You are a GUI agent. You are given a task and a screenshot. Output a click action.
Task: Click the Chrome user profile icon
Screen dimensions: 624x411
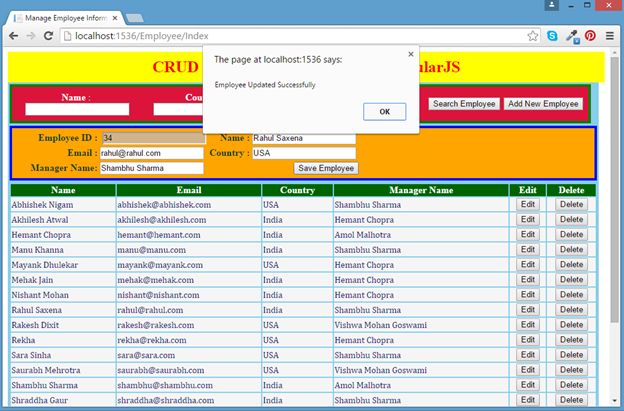552,5
